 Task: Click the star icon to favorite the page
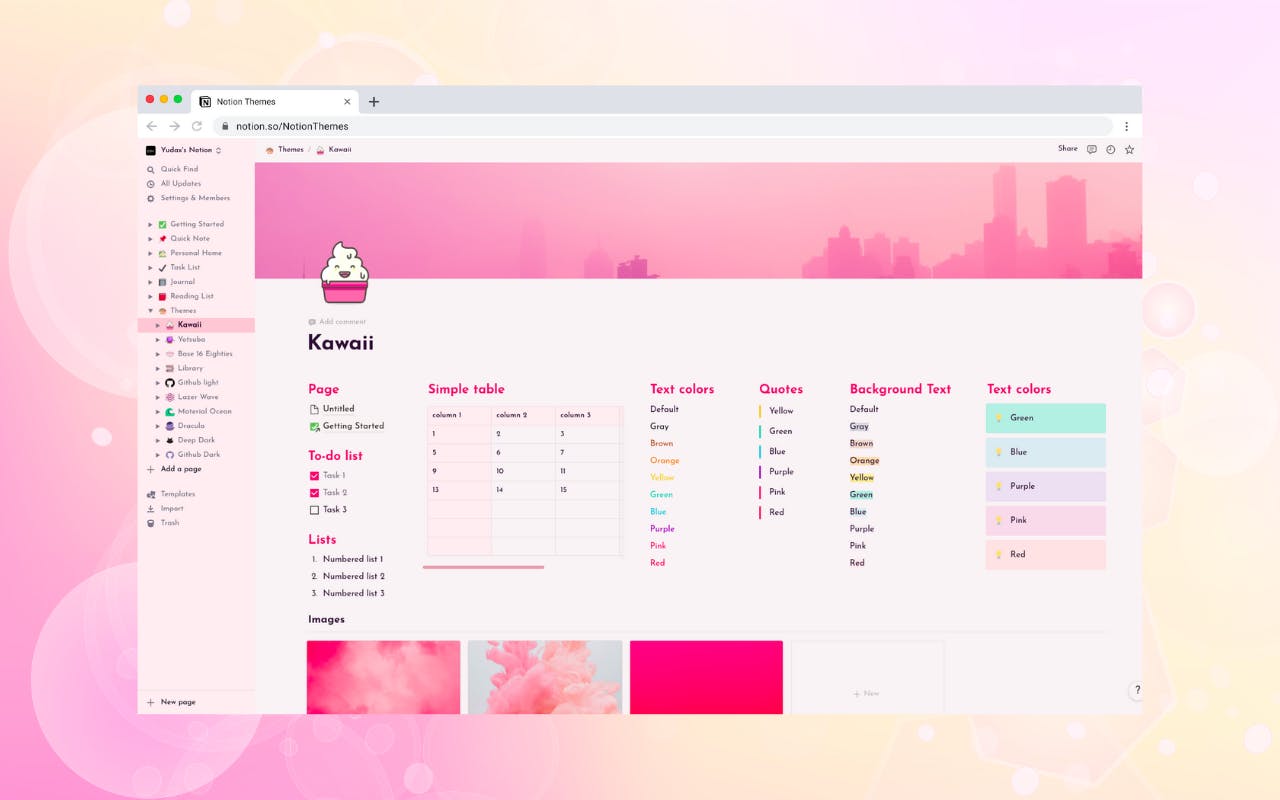(1129, 148)
